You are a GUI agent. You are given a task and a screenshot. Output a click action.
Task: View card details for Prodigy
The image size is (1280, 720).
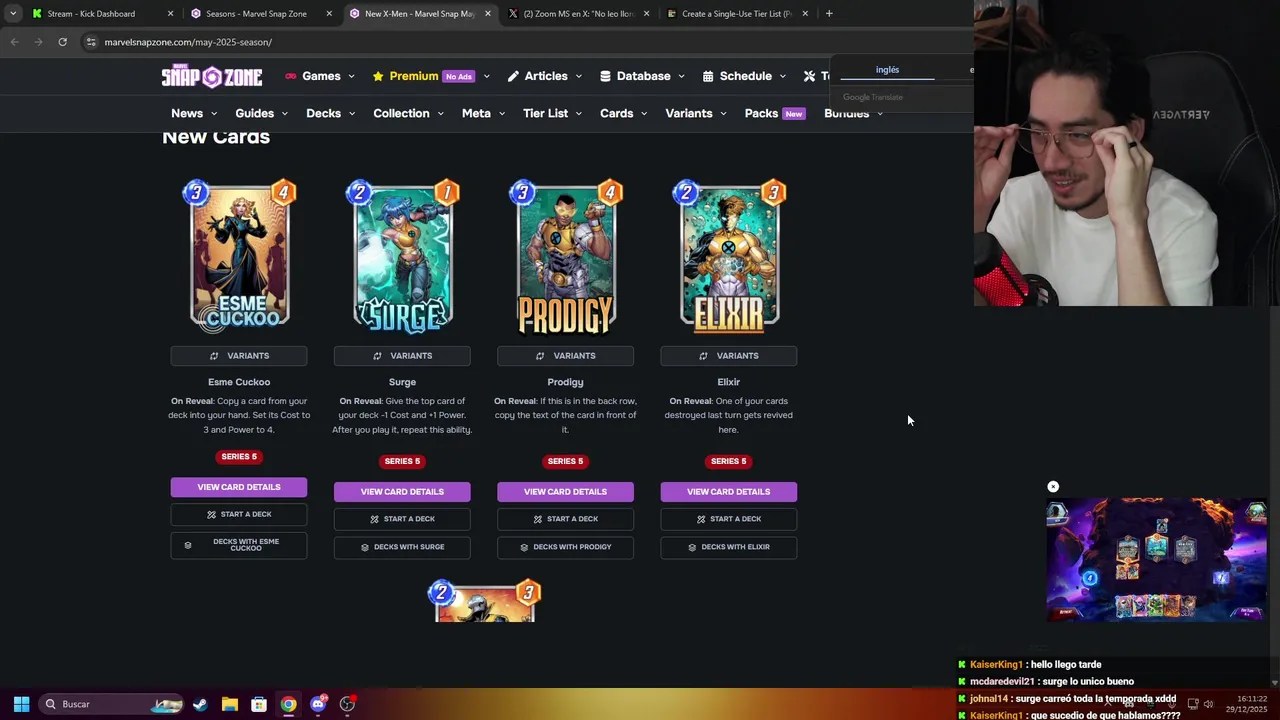[x=565, y=492]
